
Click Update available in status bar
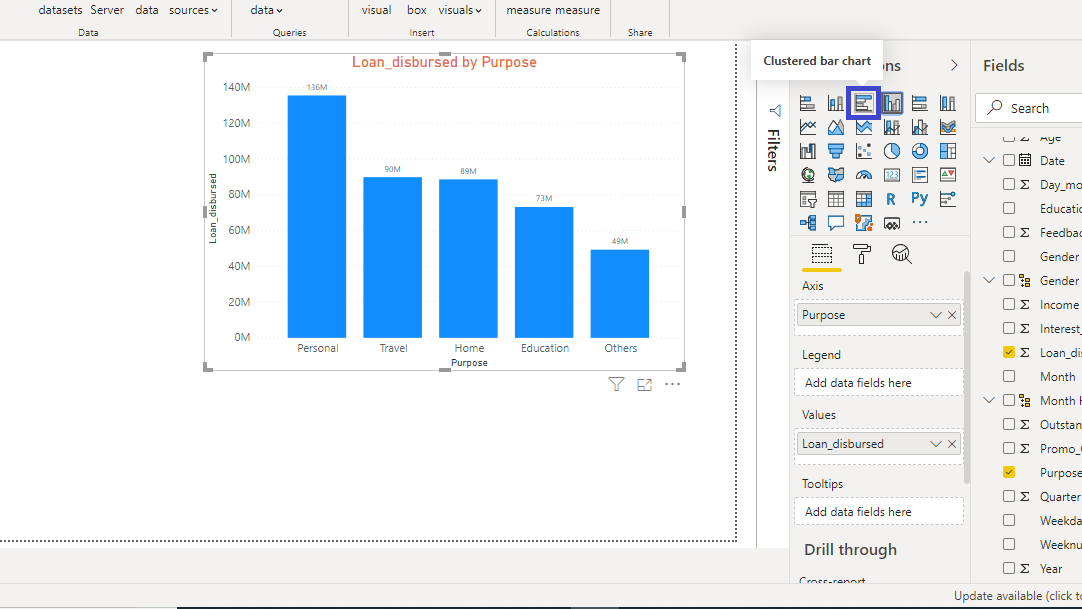(x=1016, y=596)
